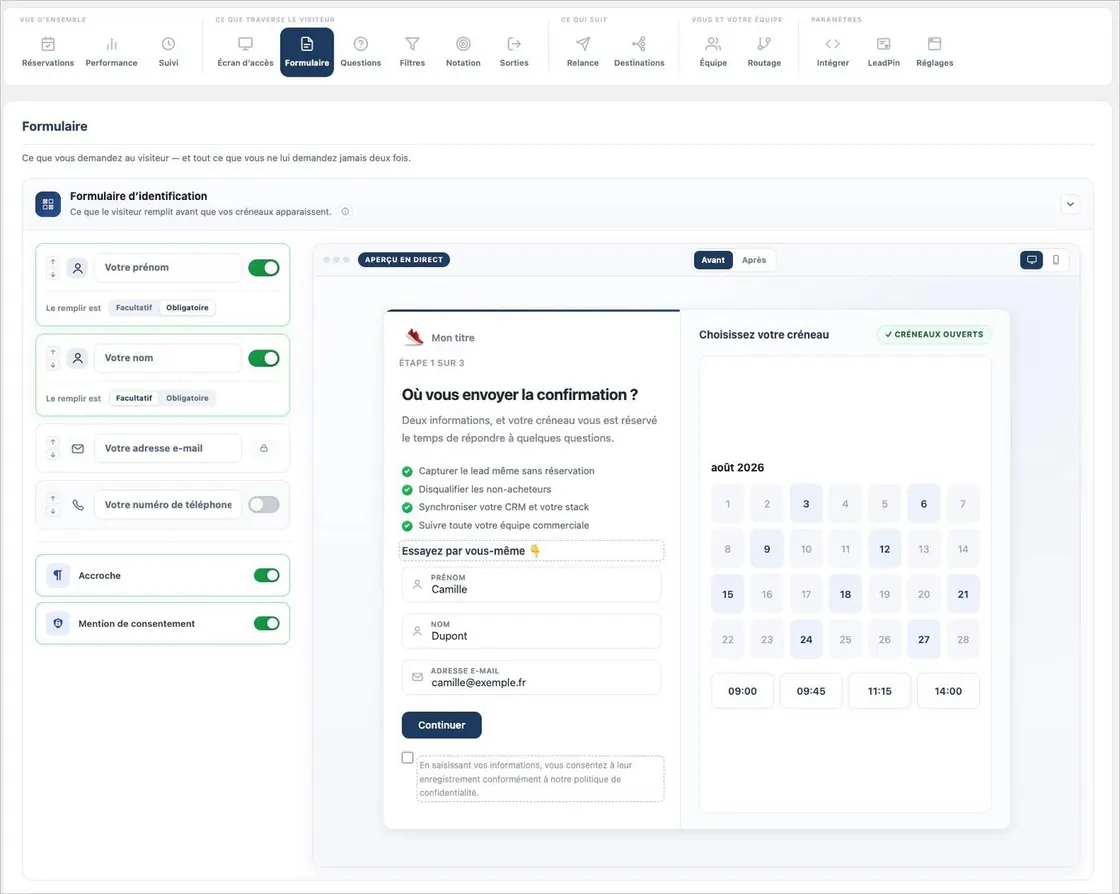Viewport: 1120px width, 894px height.
Task: Click the lock icon on the e-mail field
Action: point(264,448)
